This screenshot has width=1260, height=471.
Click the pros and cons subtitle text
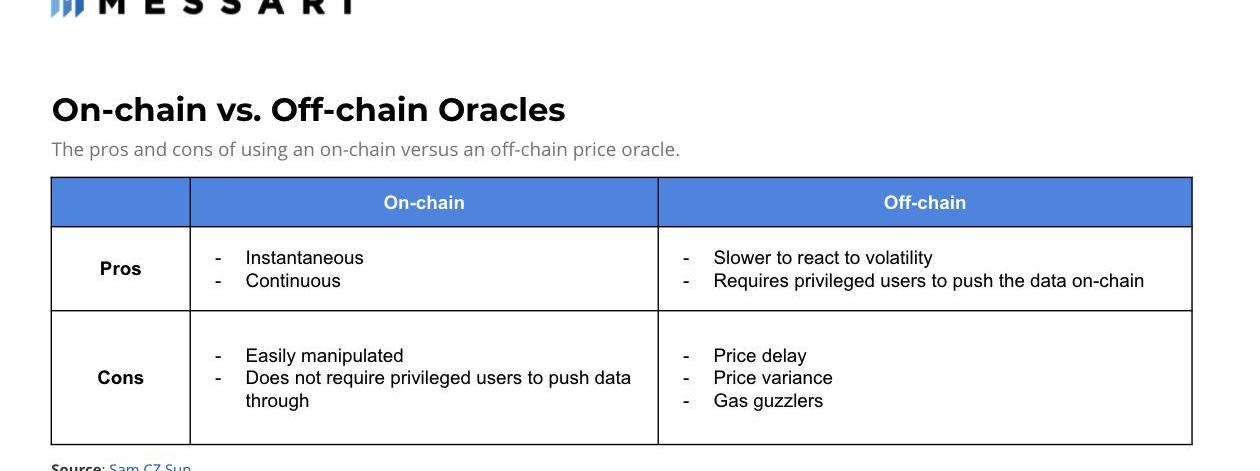click(365, 150)
